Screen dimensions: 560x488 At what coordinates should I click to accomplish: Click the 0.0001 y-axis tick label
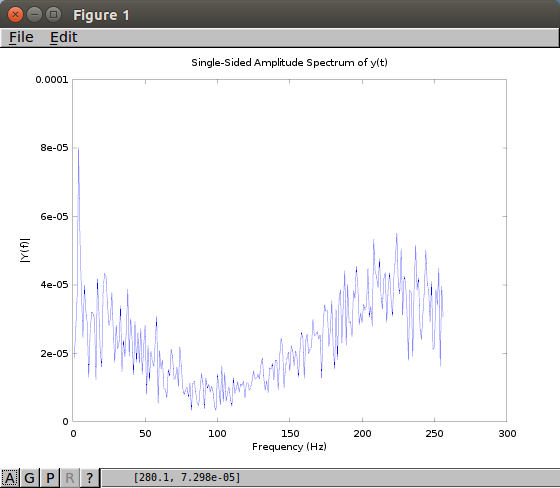(52, 79)
